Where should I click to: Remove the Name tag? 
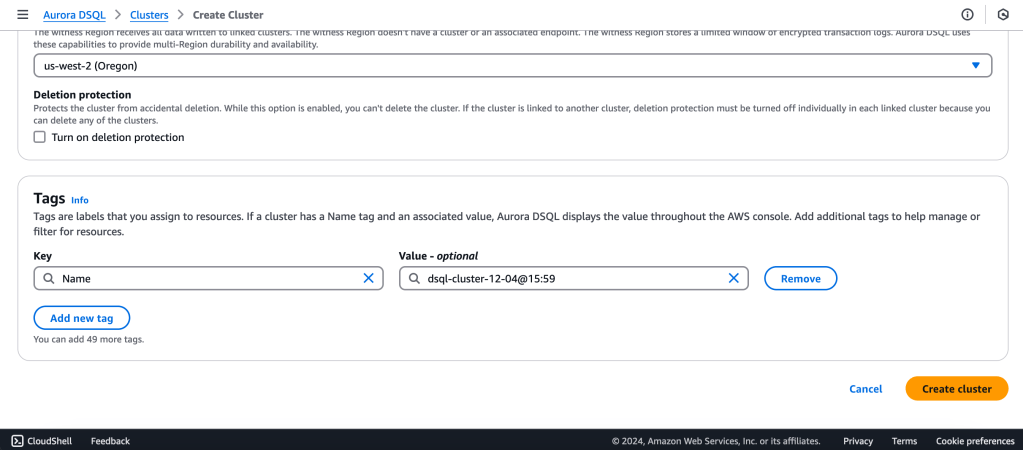[800, 279]
